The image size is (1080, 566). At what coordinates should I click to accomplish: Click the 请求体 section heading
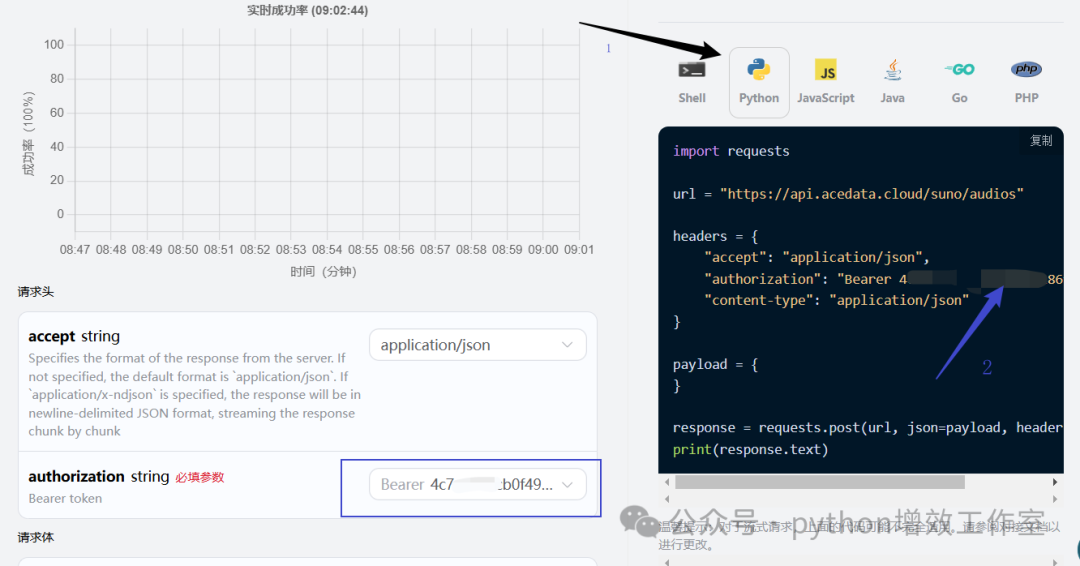coord(36,537)
